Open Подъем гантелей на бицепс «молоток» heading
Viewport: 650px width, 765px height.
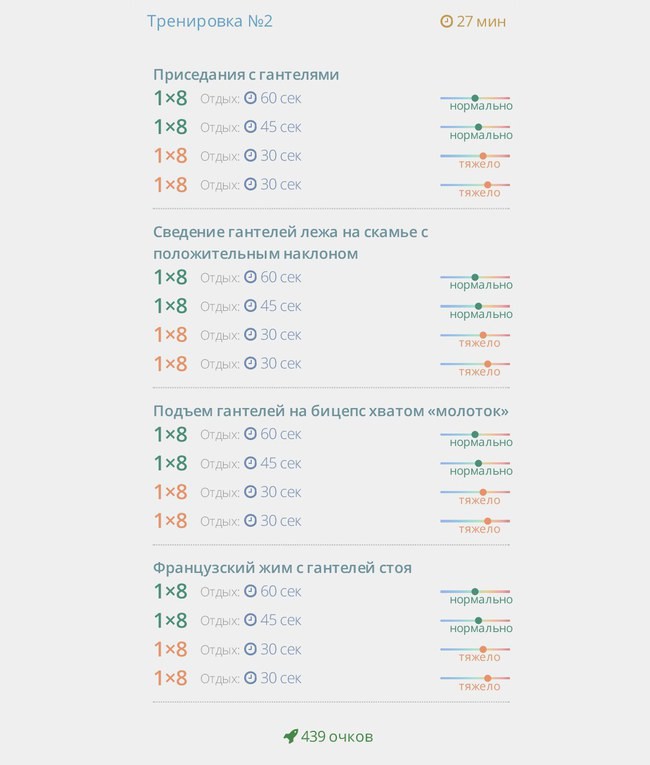point(331,411)
